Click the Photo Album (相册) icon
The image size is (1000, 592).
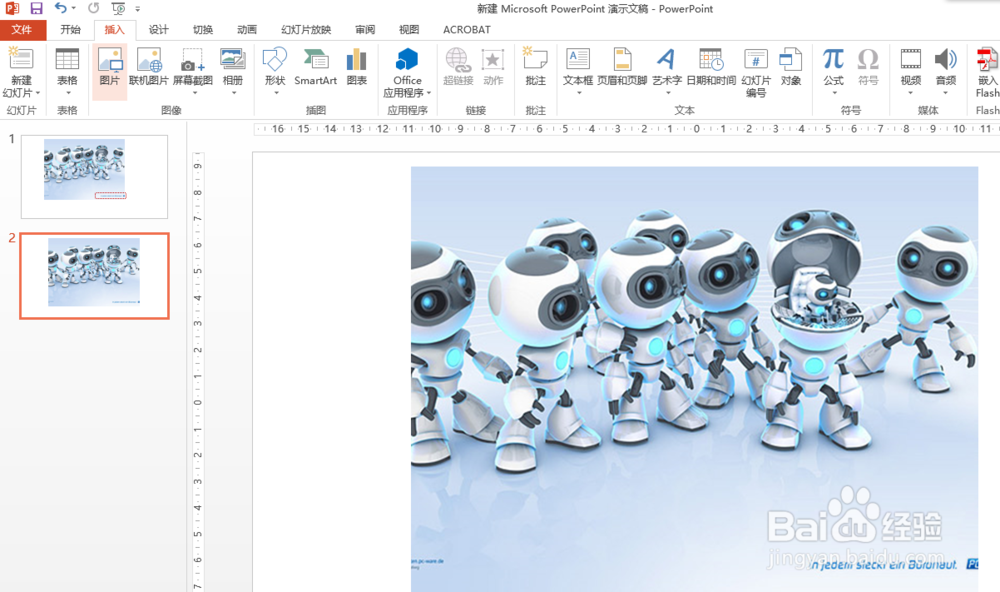(233, 59)
